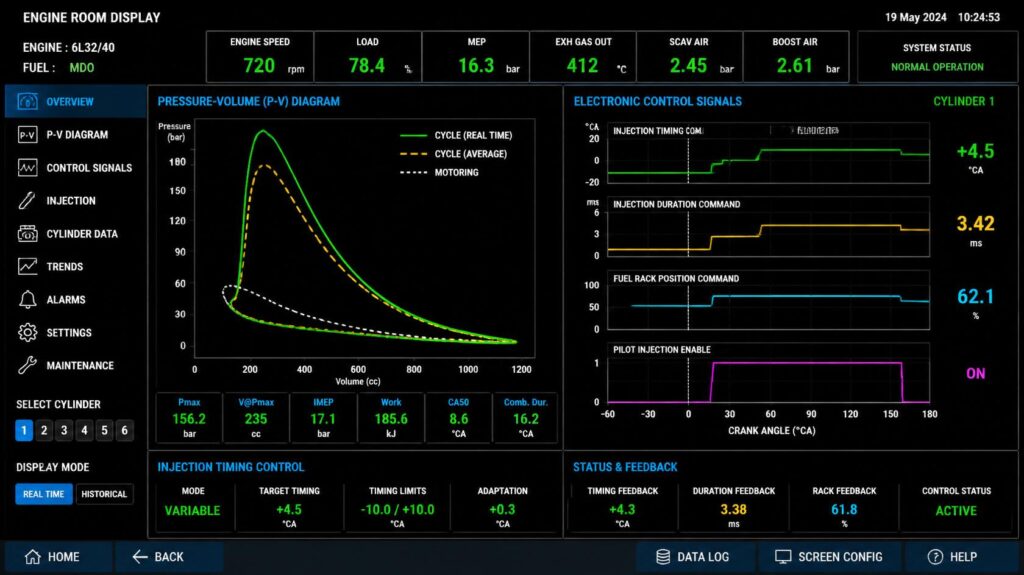Select cylinder 3
The width and height of the screenshot is (1024, 575).
(x=64, y=430)
